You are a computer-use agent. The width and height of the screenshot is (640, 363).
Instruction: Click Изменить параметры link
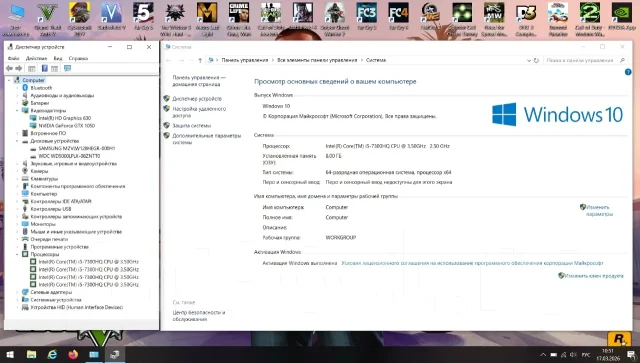click(x=599, y=211)
